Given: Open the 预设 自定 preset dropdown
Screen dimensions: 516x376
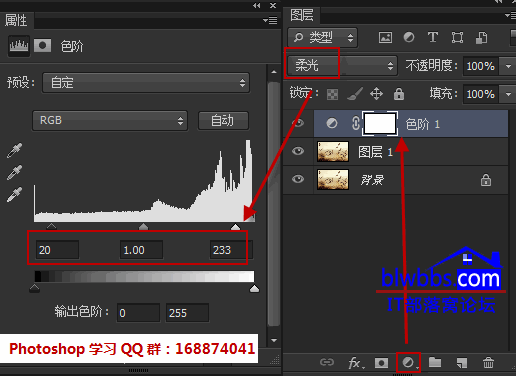Looking at the screenshot, I should [146, 83].
